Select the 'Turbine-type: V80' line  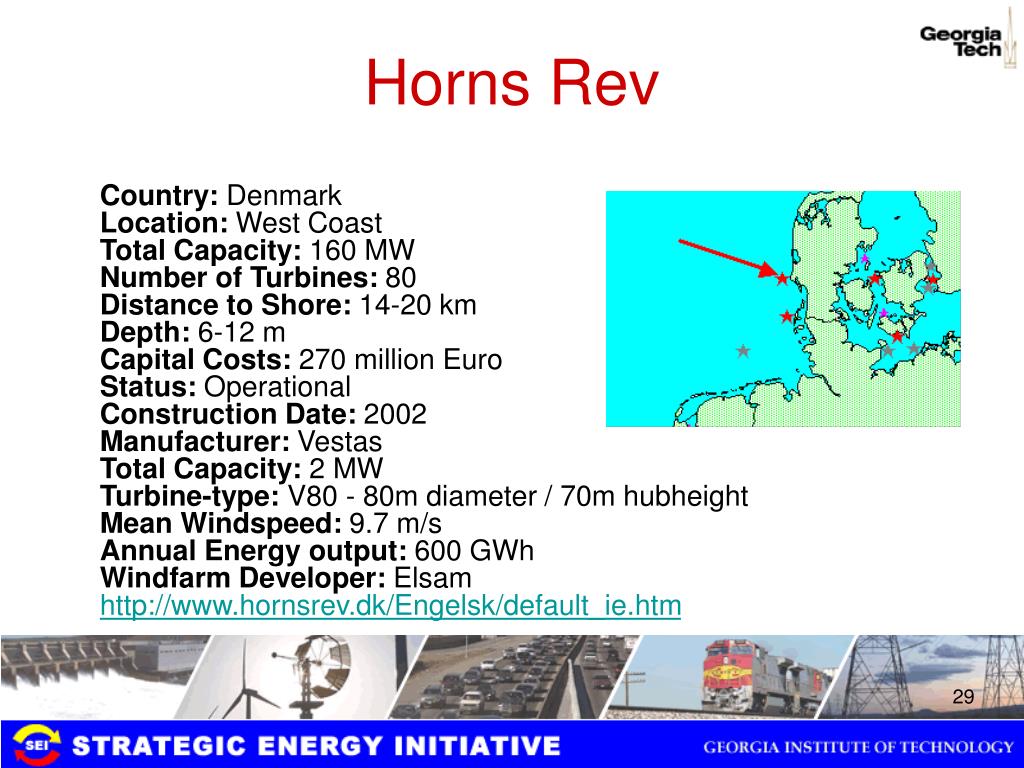click(424, 496)
